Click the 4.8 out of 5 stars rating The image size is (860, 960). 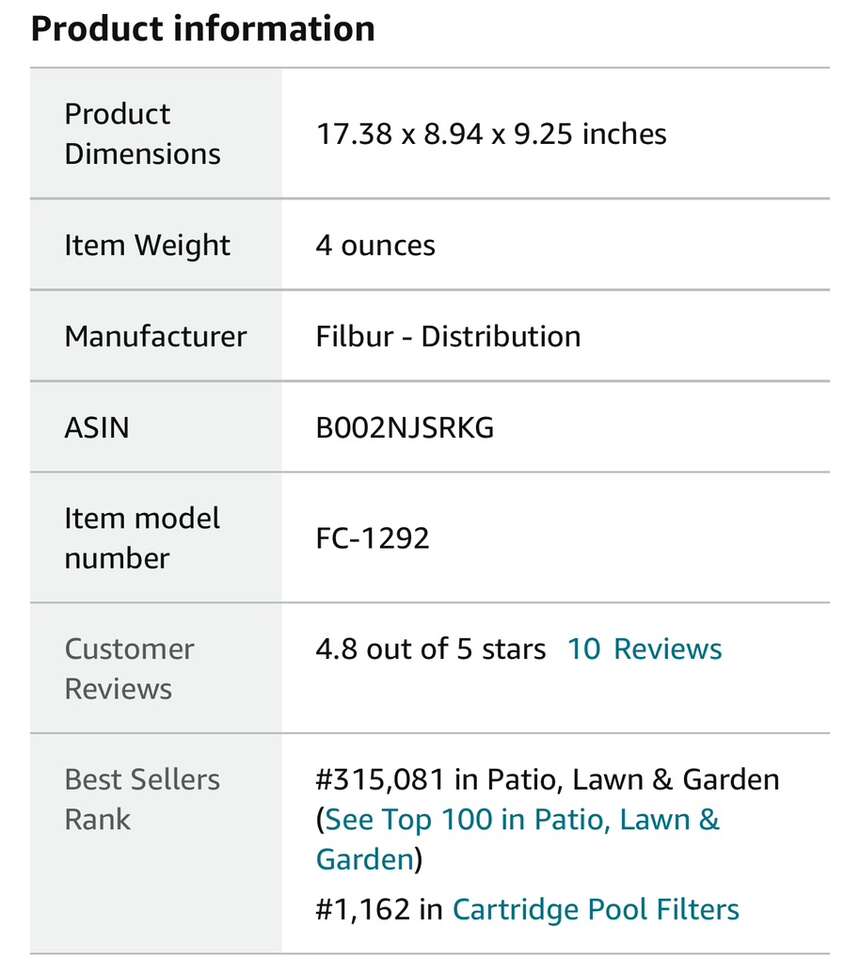430,649
